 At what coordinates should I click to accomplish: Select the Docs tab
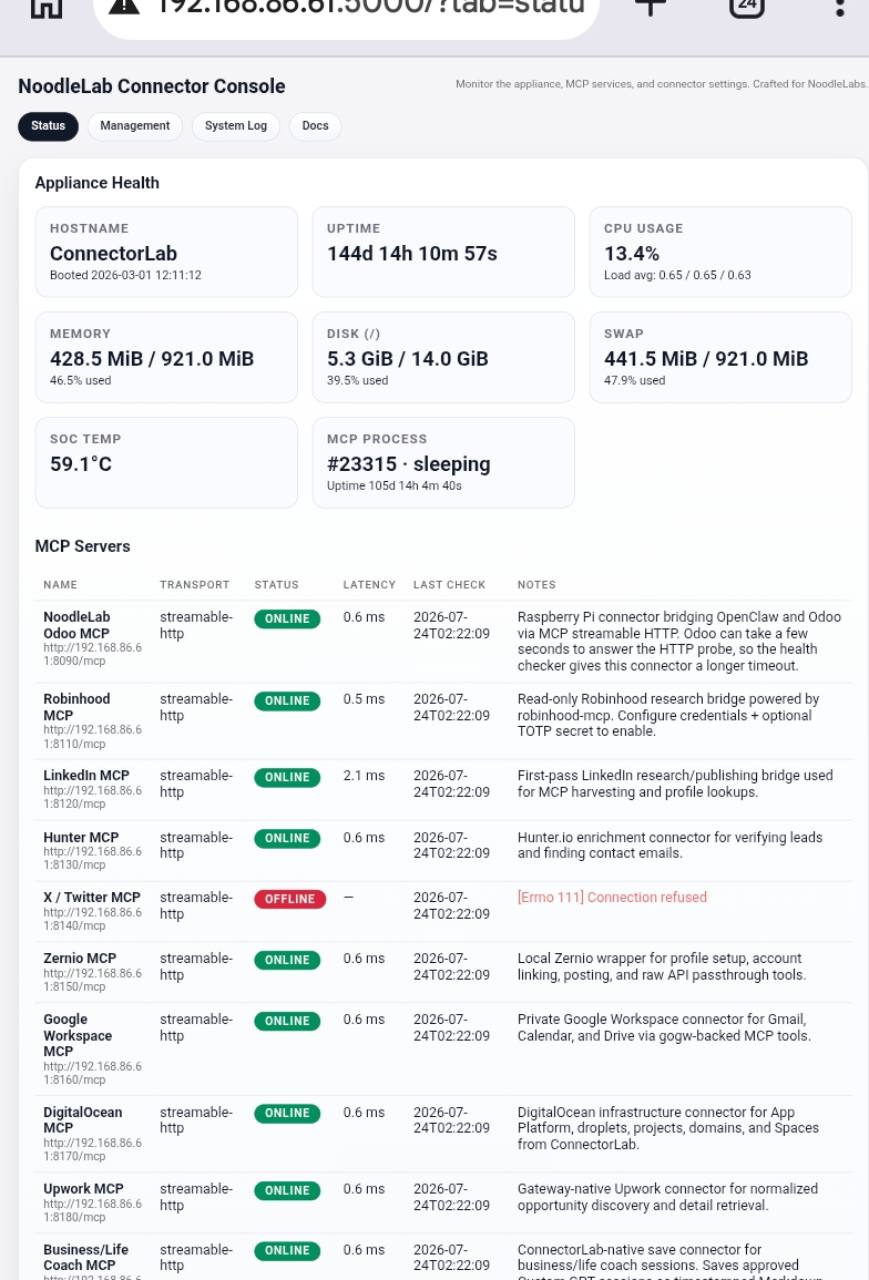pos(315,126)
